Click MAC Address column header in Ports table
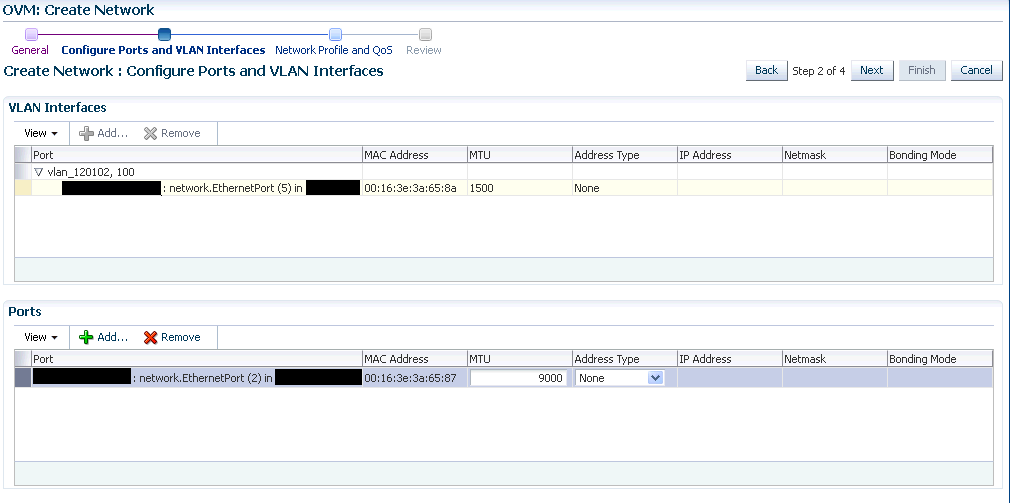The height and width of the screenshot is (503, 1010). [415, 359]
